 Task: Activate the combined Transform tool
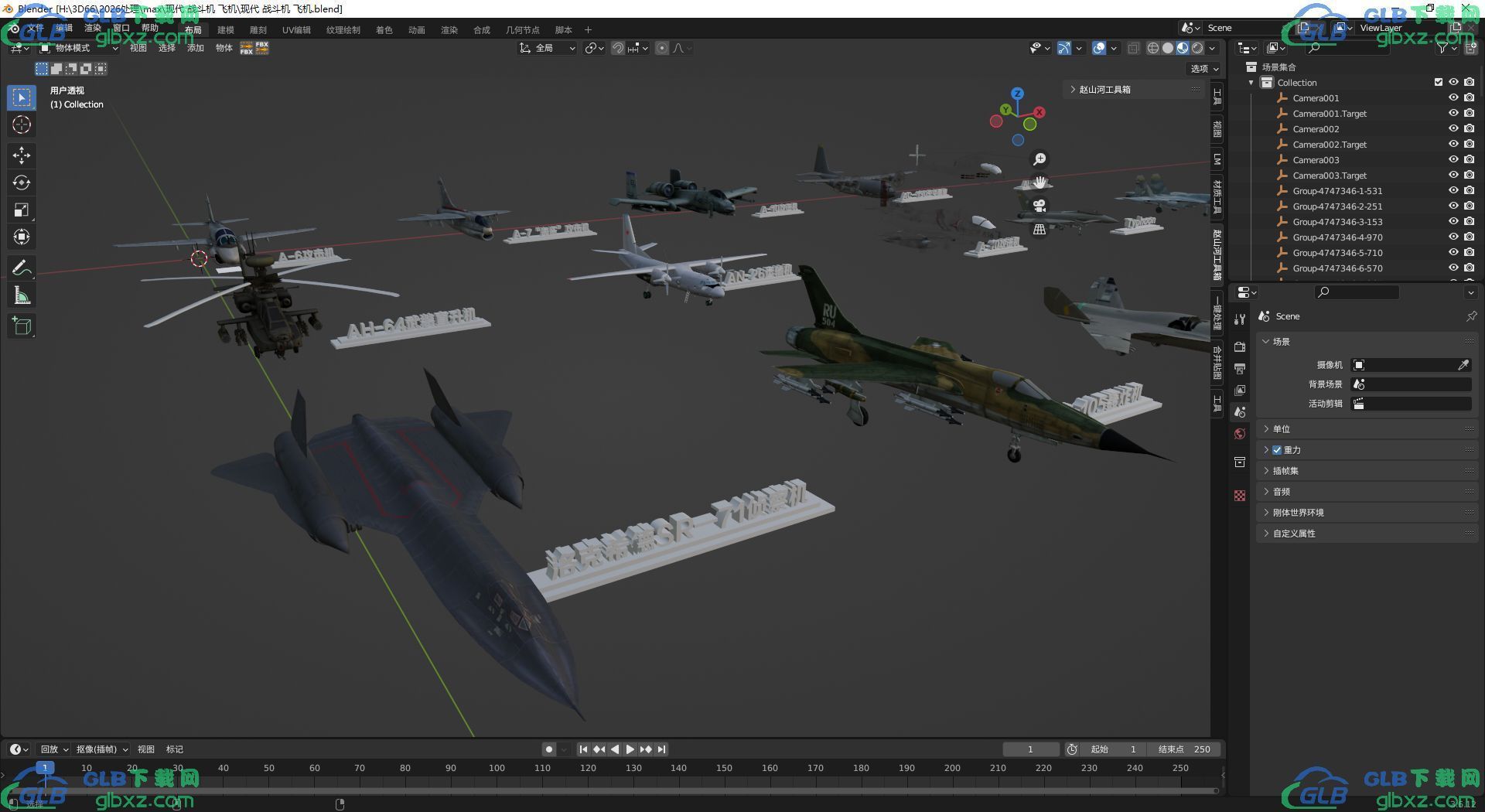(22, 237)
